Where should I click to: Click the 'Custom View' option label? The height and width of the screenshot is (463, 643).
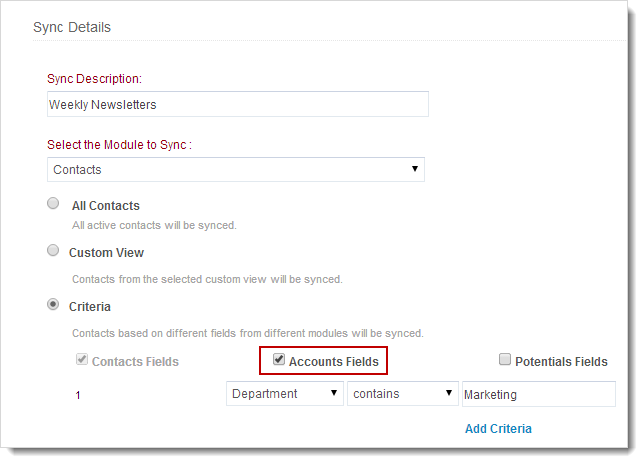tap(106, 254)
